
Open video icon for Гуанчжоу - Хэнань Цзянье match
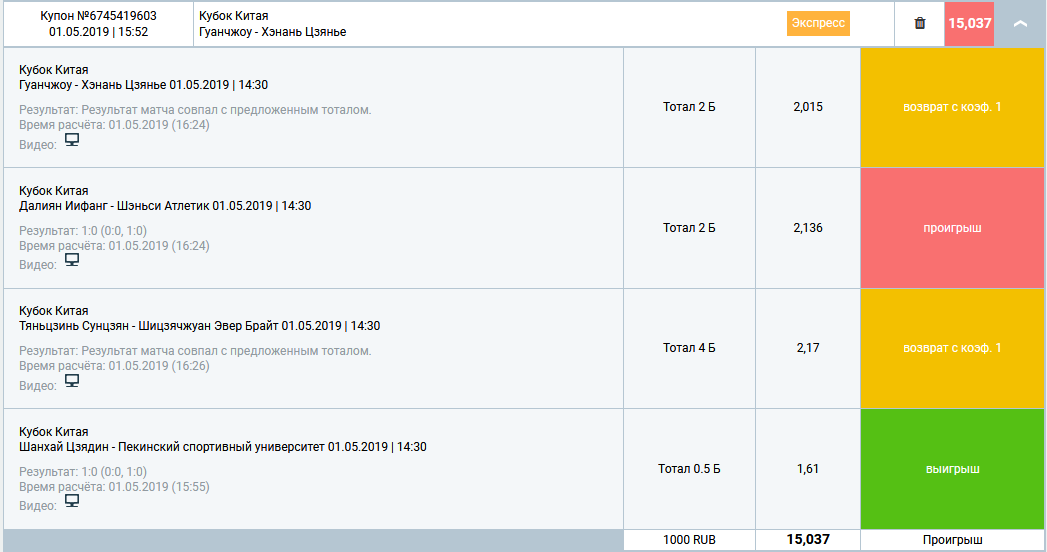pyautogui.click(x=71, y=140)
